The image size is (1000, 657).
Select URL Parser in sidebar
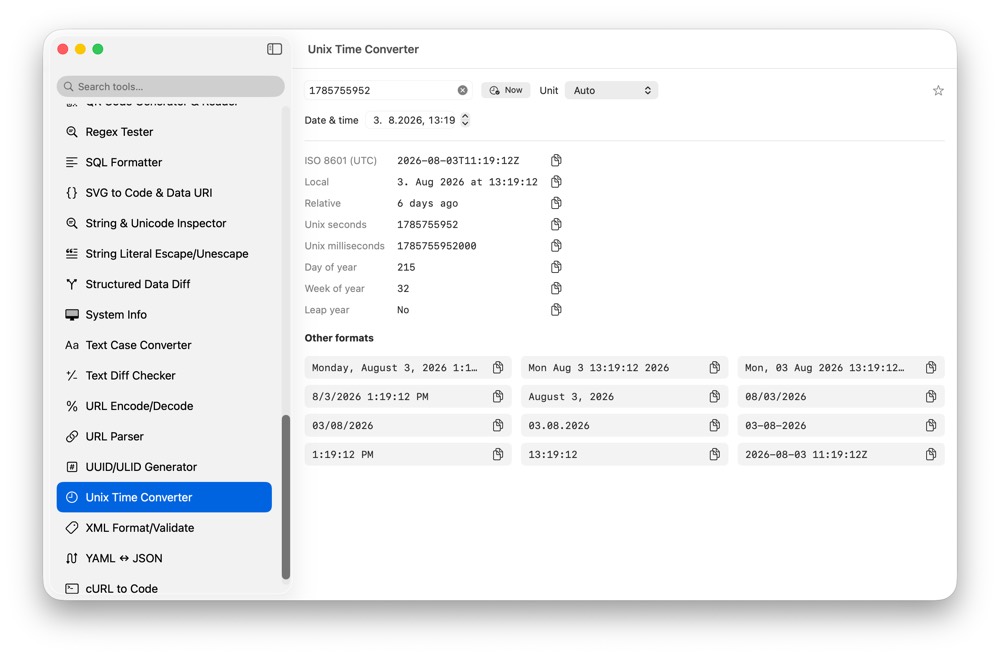point(164,436)
